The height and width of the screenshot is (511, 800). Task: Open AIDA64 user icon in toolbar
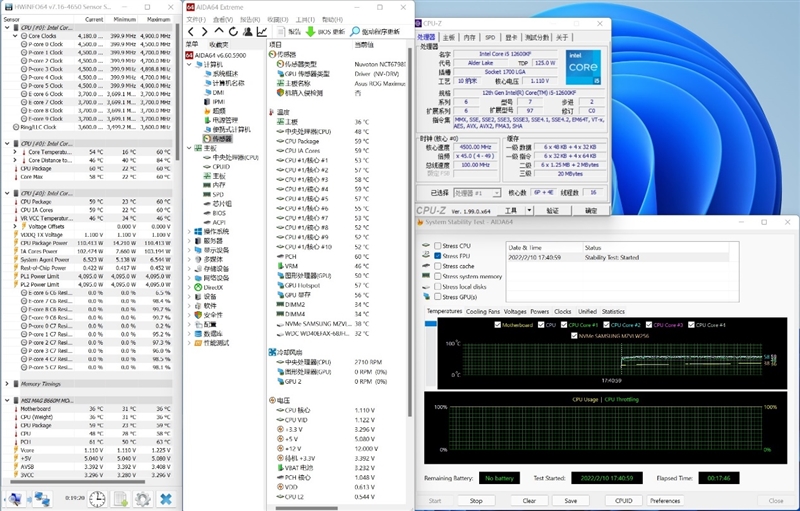[x=248, y=32]
